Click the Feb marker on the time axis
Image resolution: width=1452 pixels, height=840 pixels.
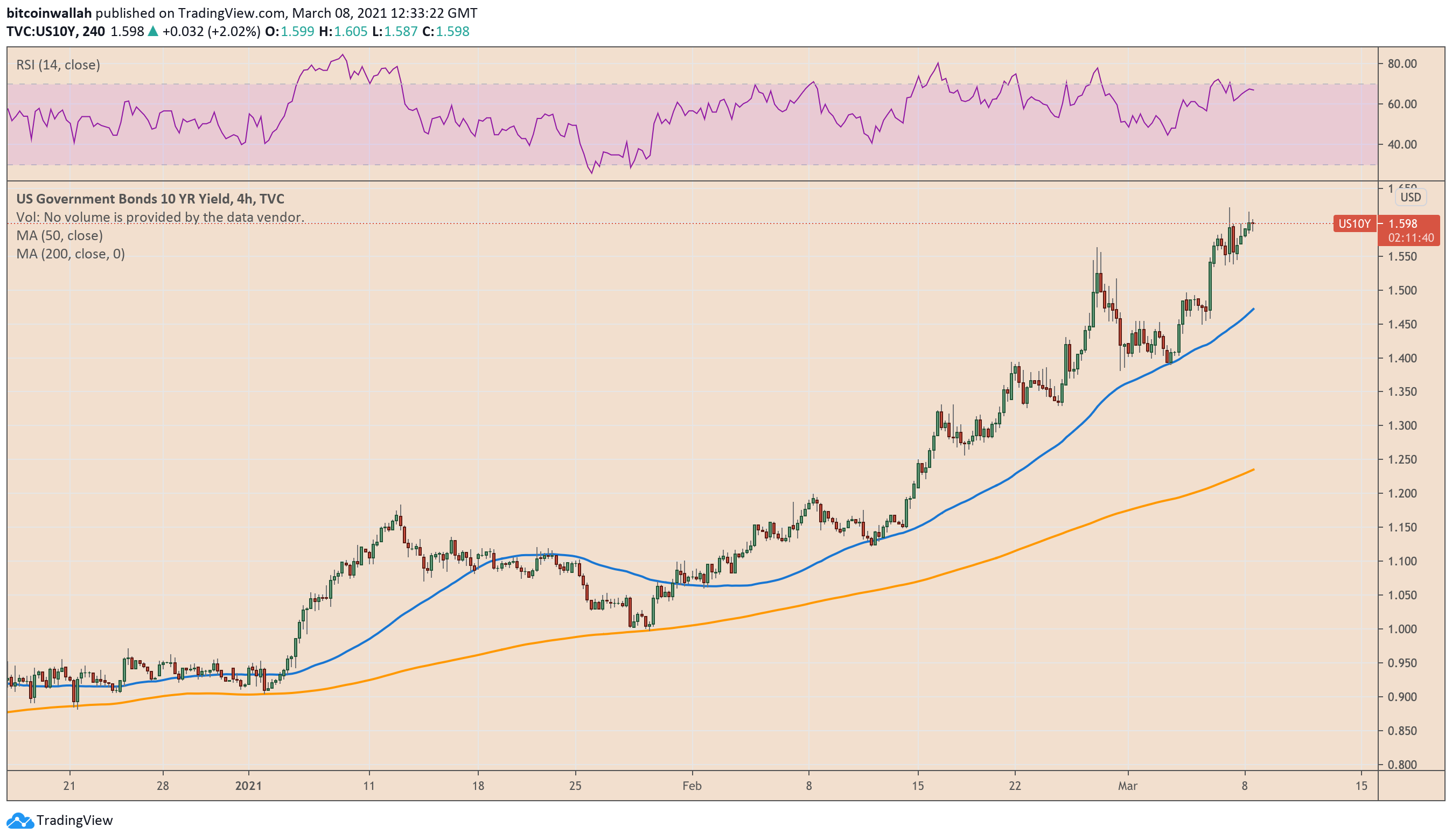(x=692, y=786)
